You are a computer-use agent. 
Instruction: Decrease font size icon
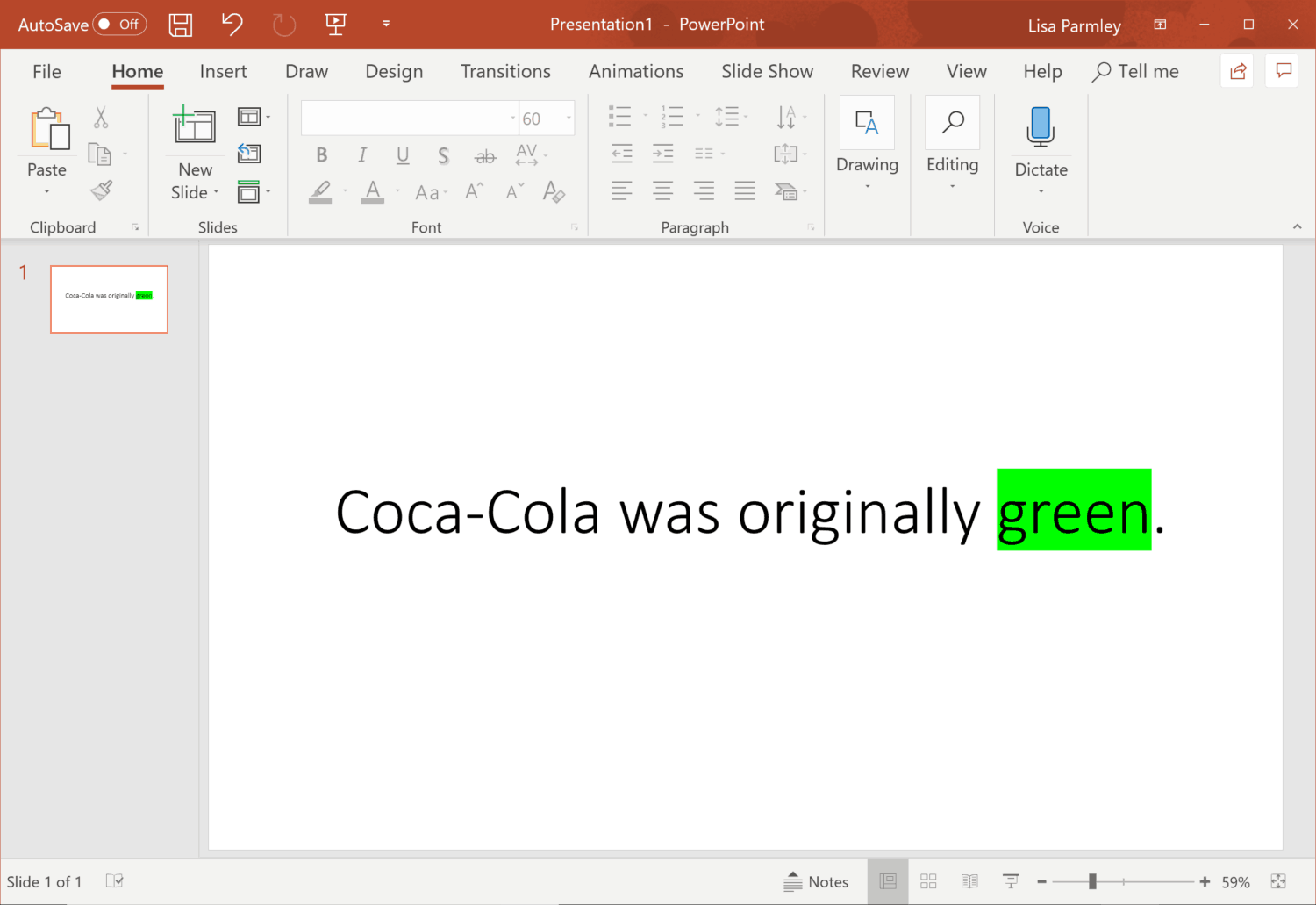[x=515, y=191]
